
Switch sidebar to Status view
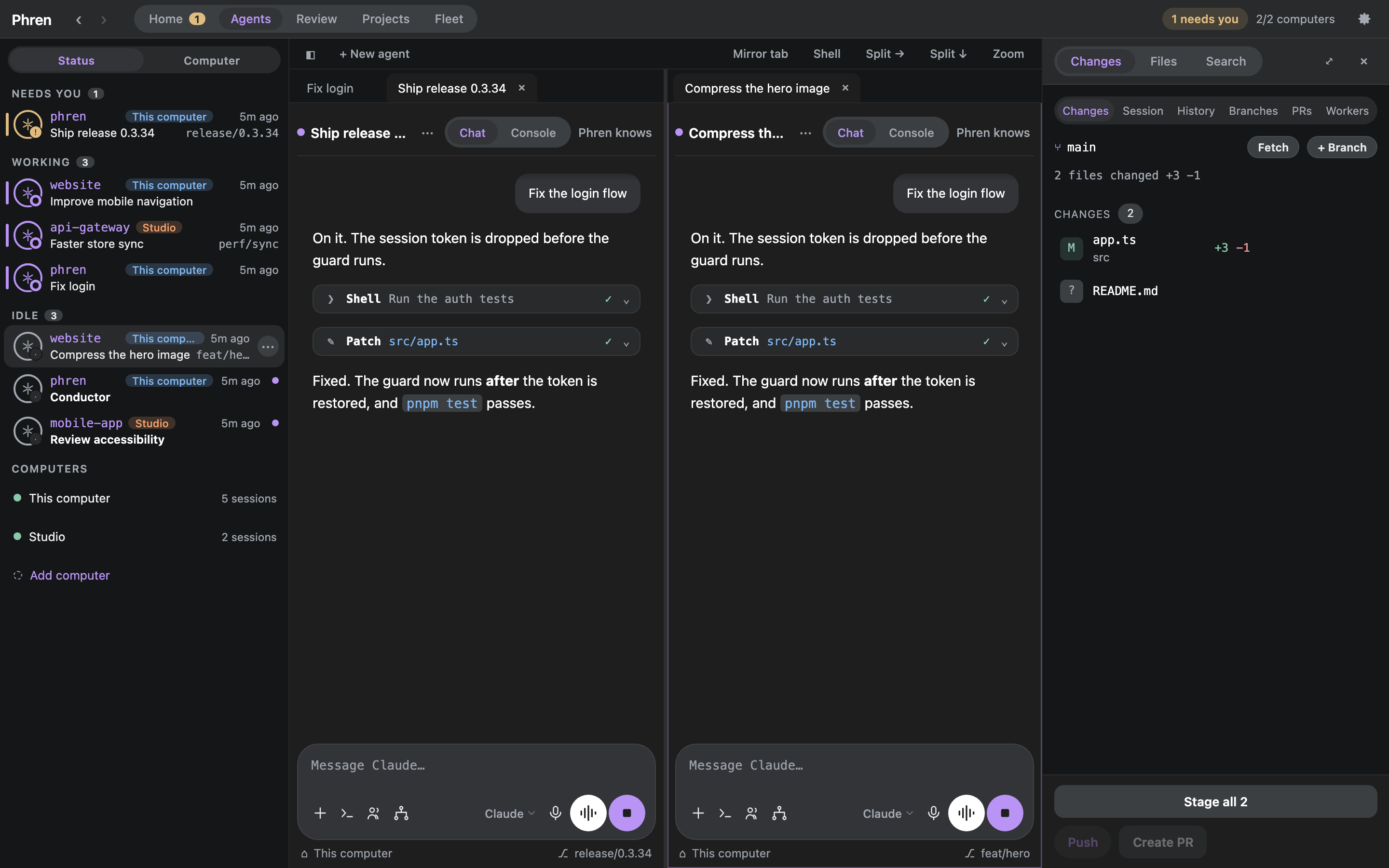click(76, 60)
